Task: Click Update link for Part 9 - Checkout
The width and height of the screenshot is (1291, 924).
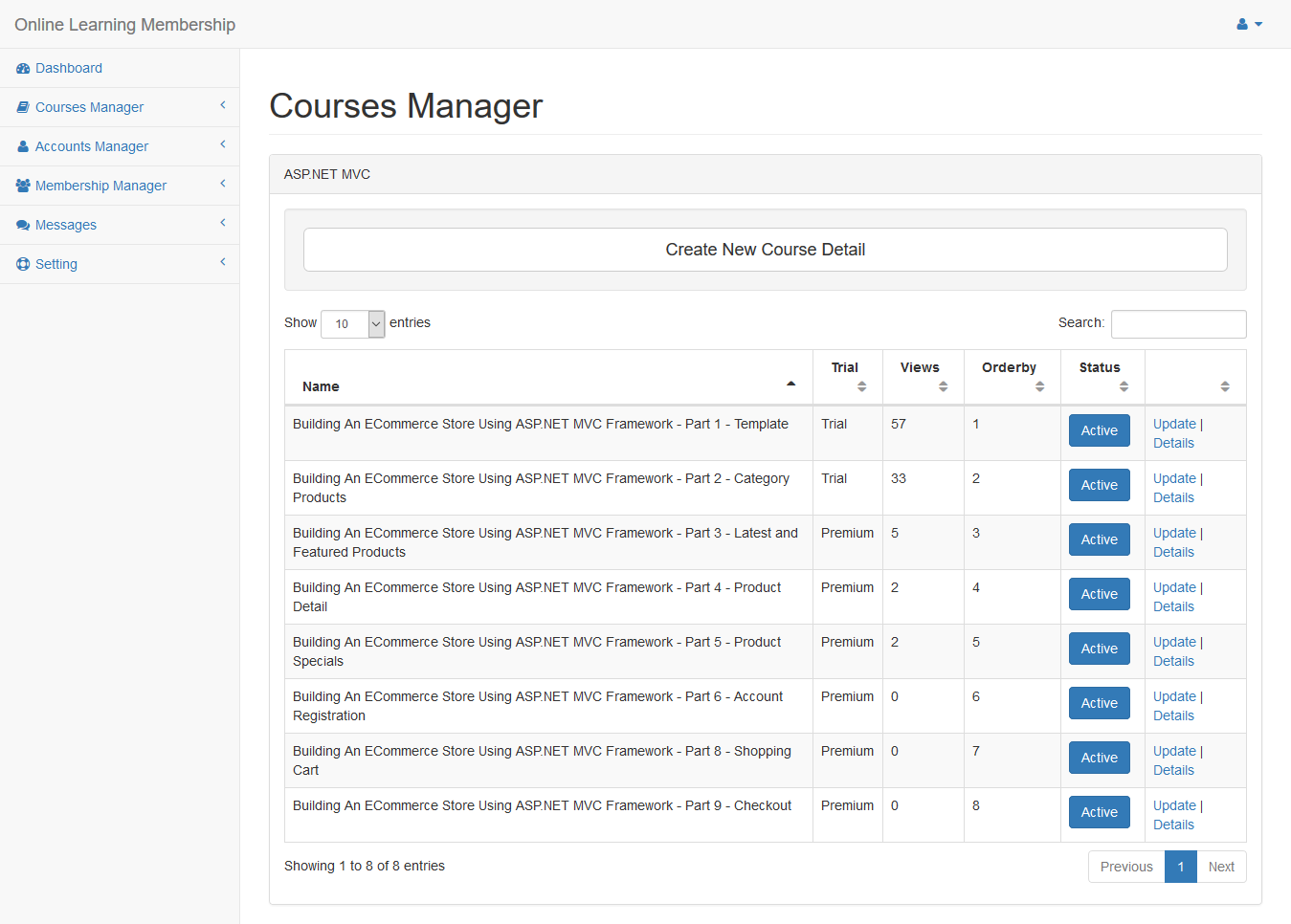Action: 1174,805
